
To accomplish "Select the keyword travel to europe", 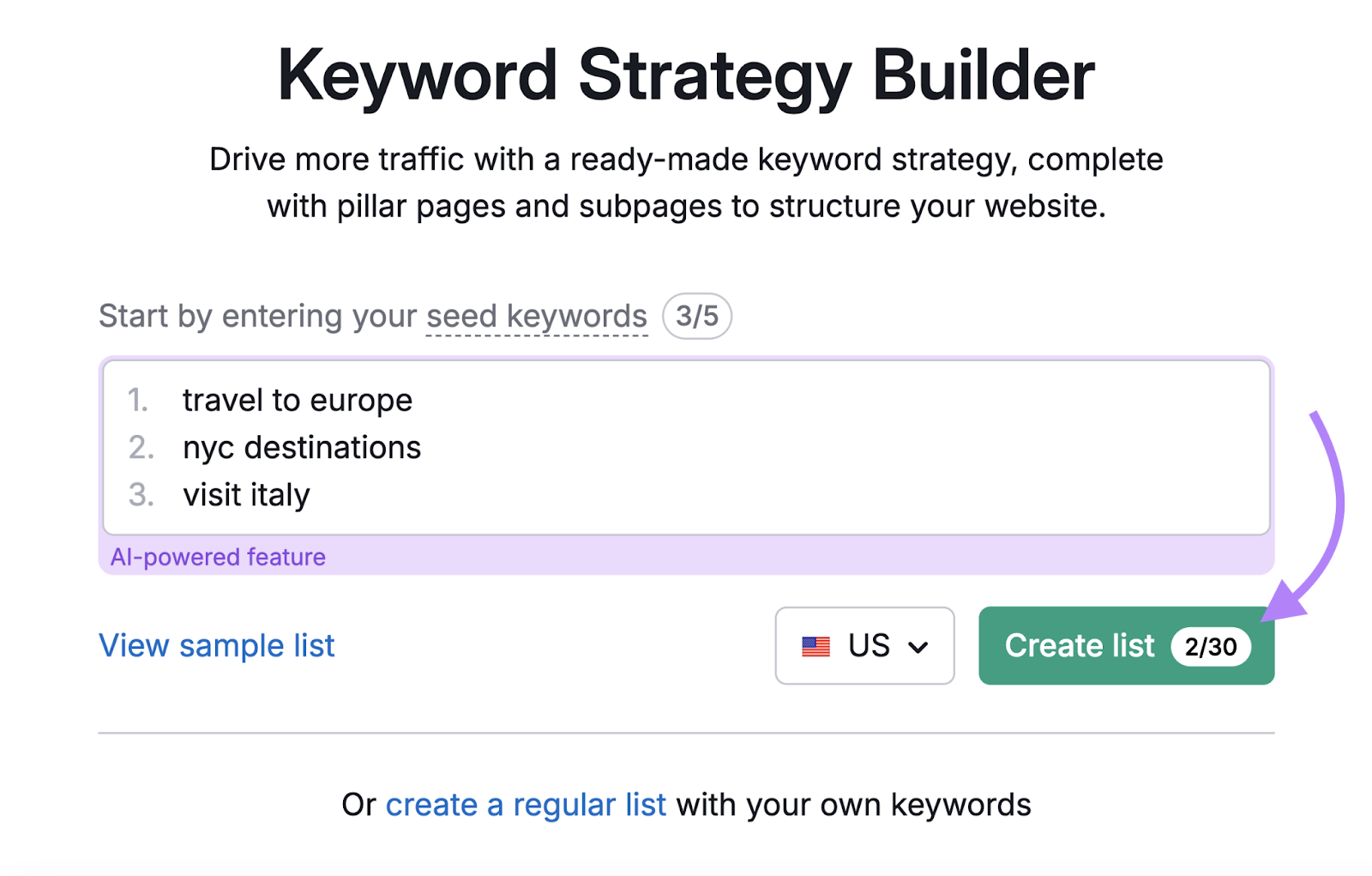I will tap(297, 400).
